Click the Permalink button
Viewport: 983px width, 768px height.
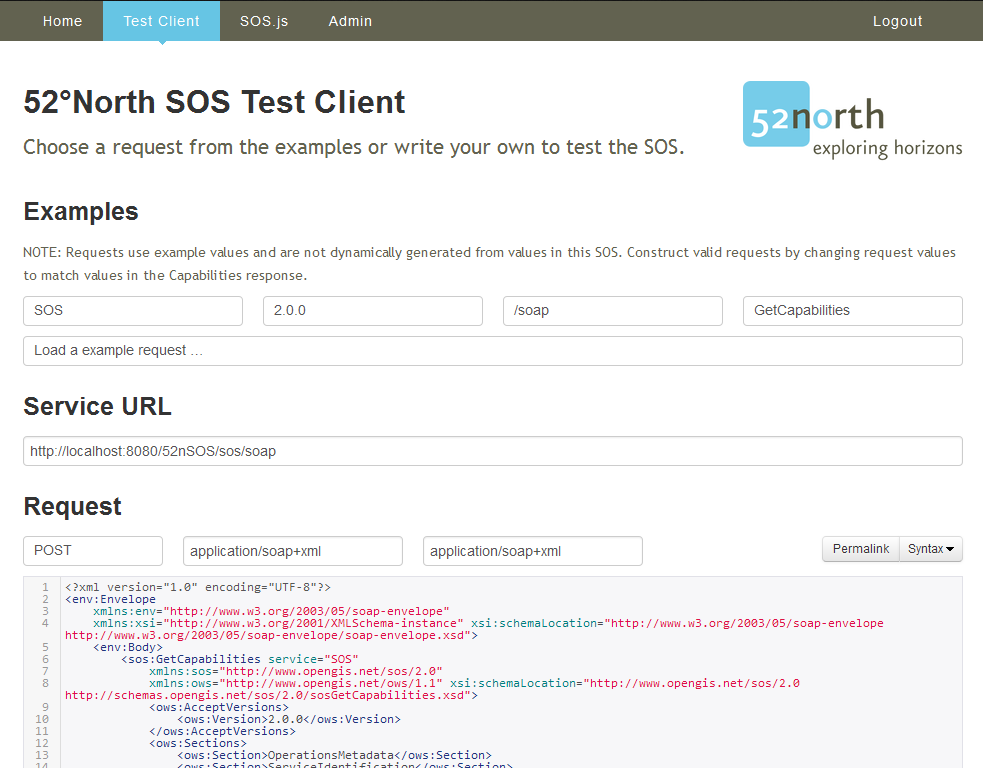[x=861, y=549]
